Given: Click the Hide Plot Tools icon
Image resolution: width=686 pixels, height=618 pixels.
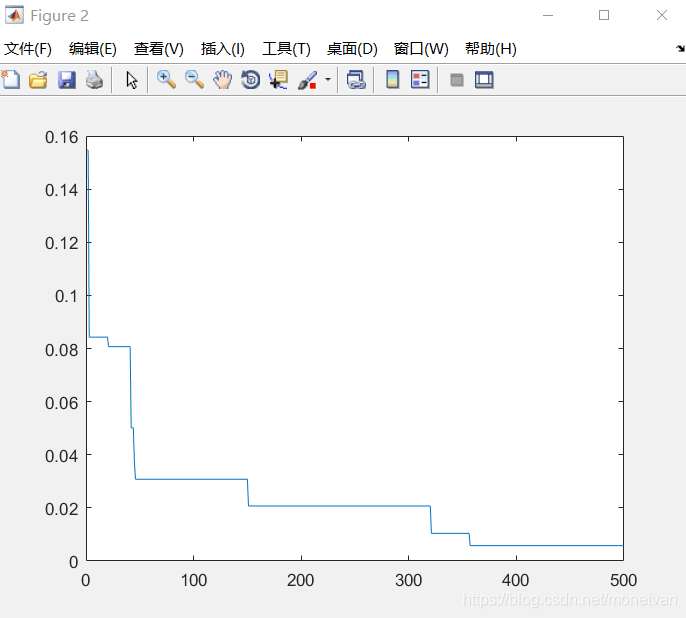Looking at the screenshot, I should (x=457, y=80).
